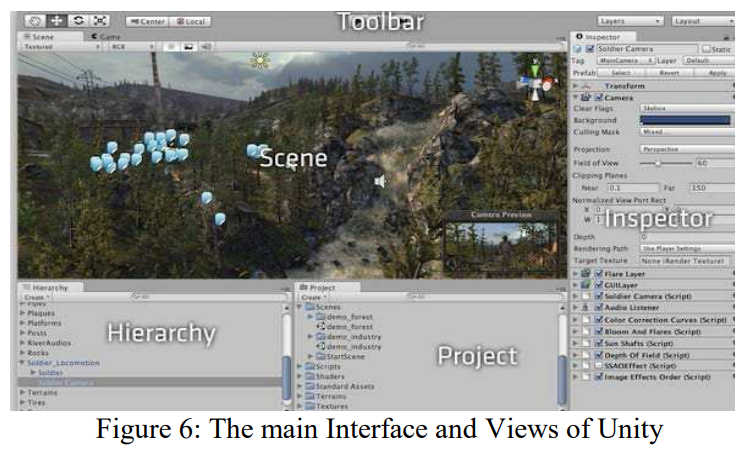Toggle scene lighting with the sun button
This screenshot has width=740, height=450.
[171, 47]
